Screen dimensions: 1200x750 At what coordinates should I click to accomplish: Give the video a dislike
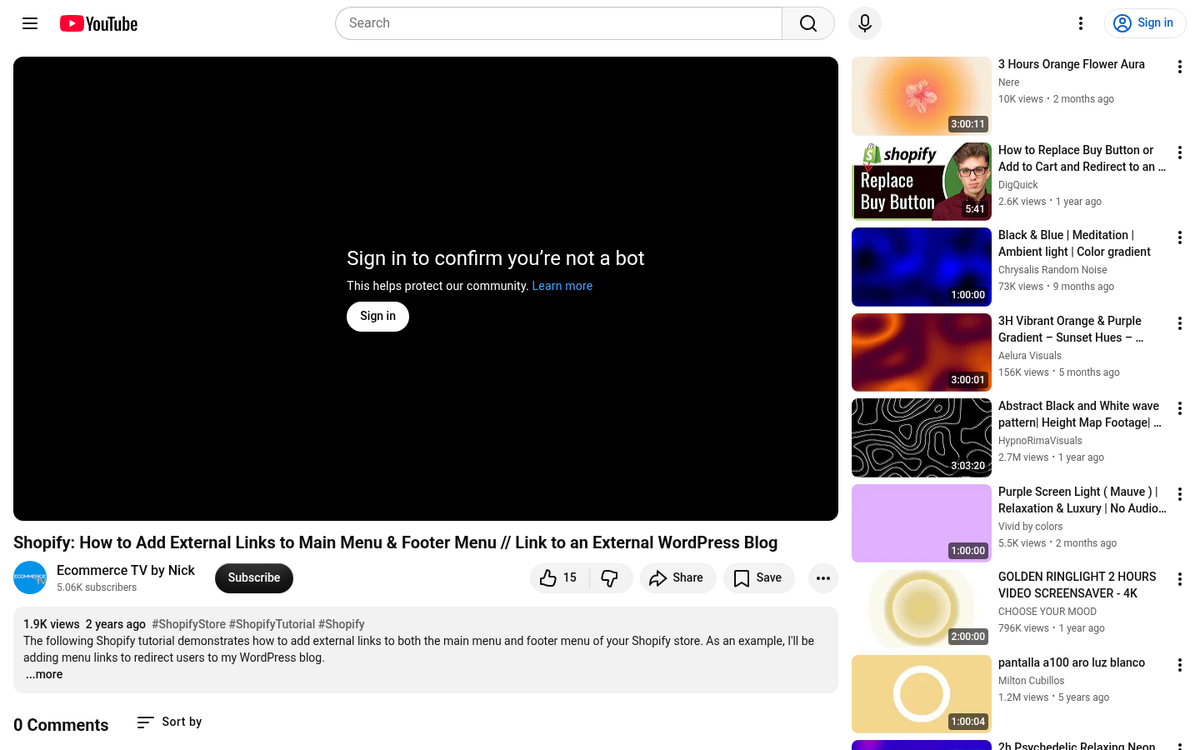tap(610, 578)
